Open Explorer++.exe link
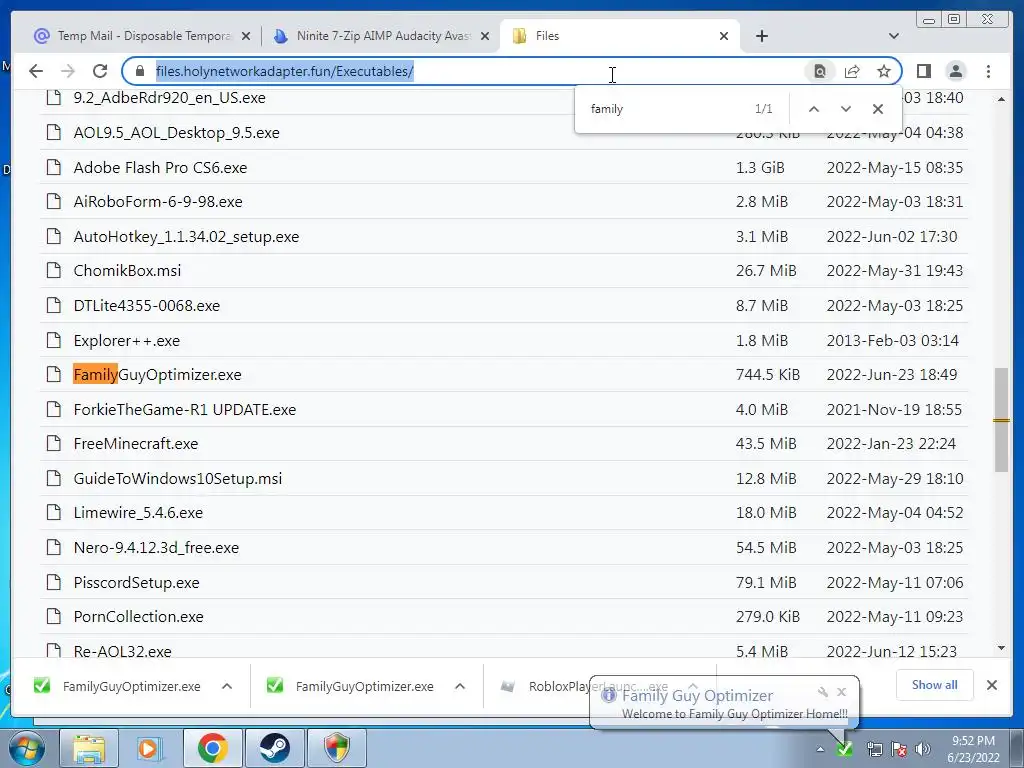 click(x=126, y=340)
